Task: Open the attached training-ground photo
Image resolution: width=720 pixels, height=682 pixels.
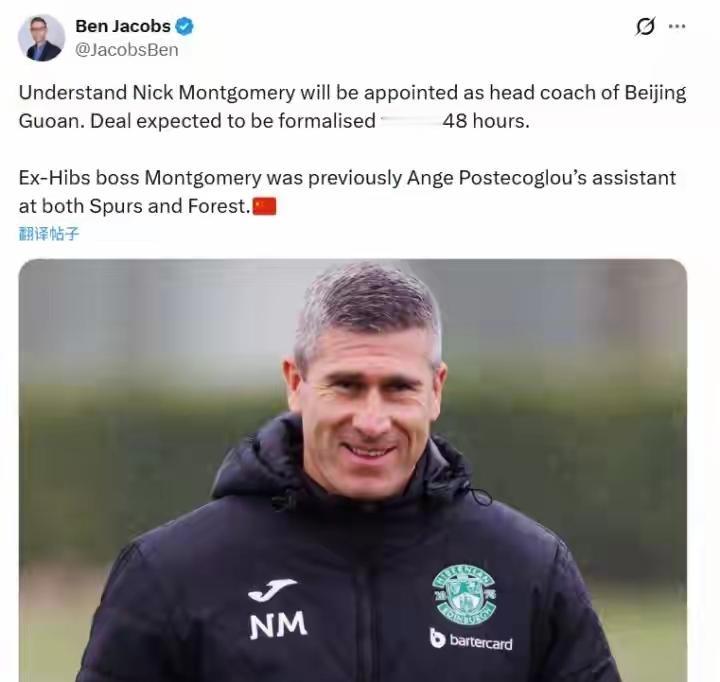Action: [353, 470]
